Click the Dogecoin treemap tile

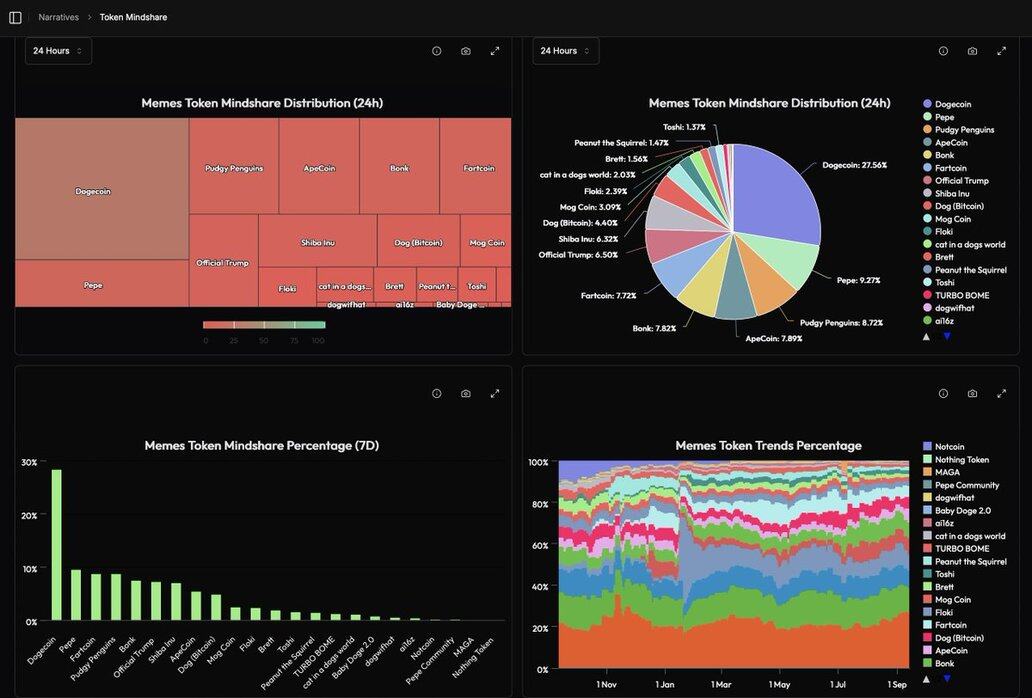(102, 189)
